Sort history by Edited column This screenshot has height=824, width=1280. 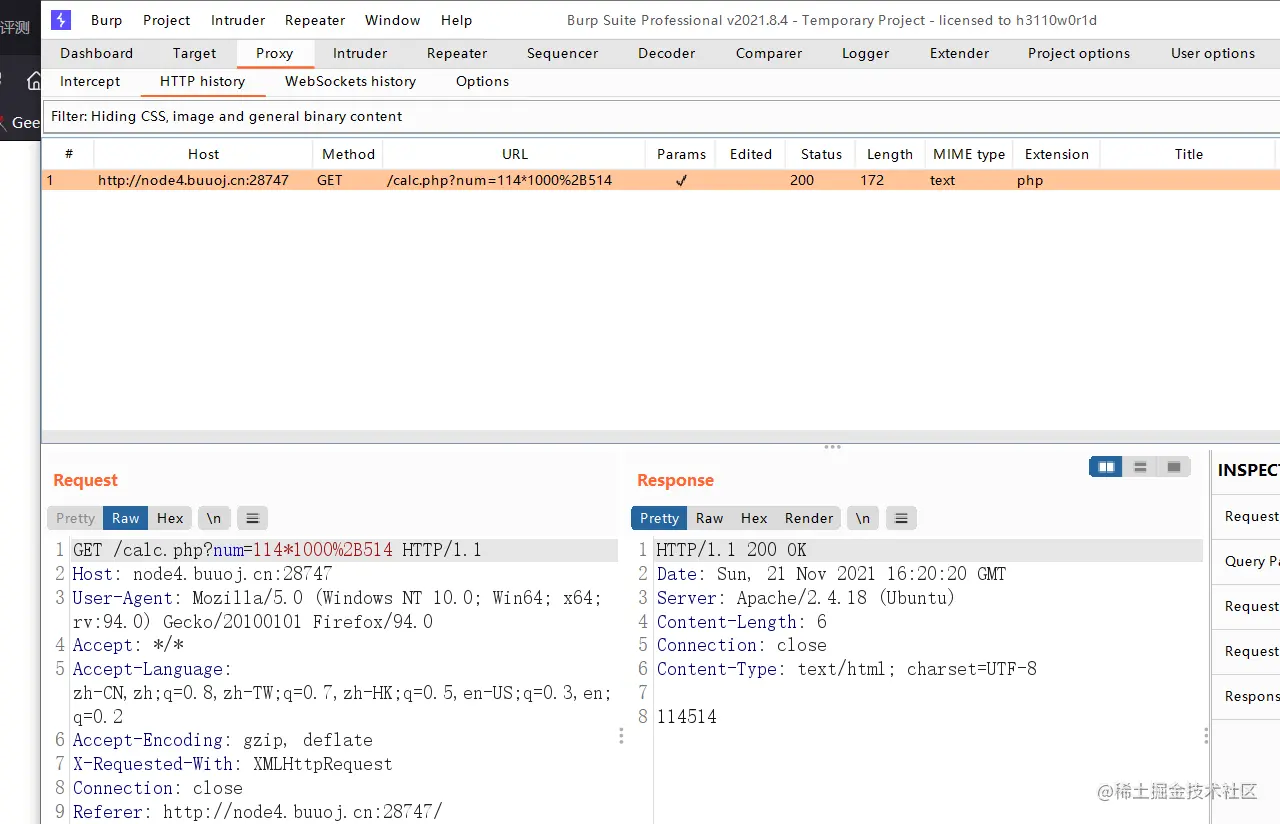pos(750,154)
